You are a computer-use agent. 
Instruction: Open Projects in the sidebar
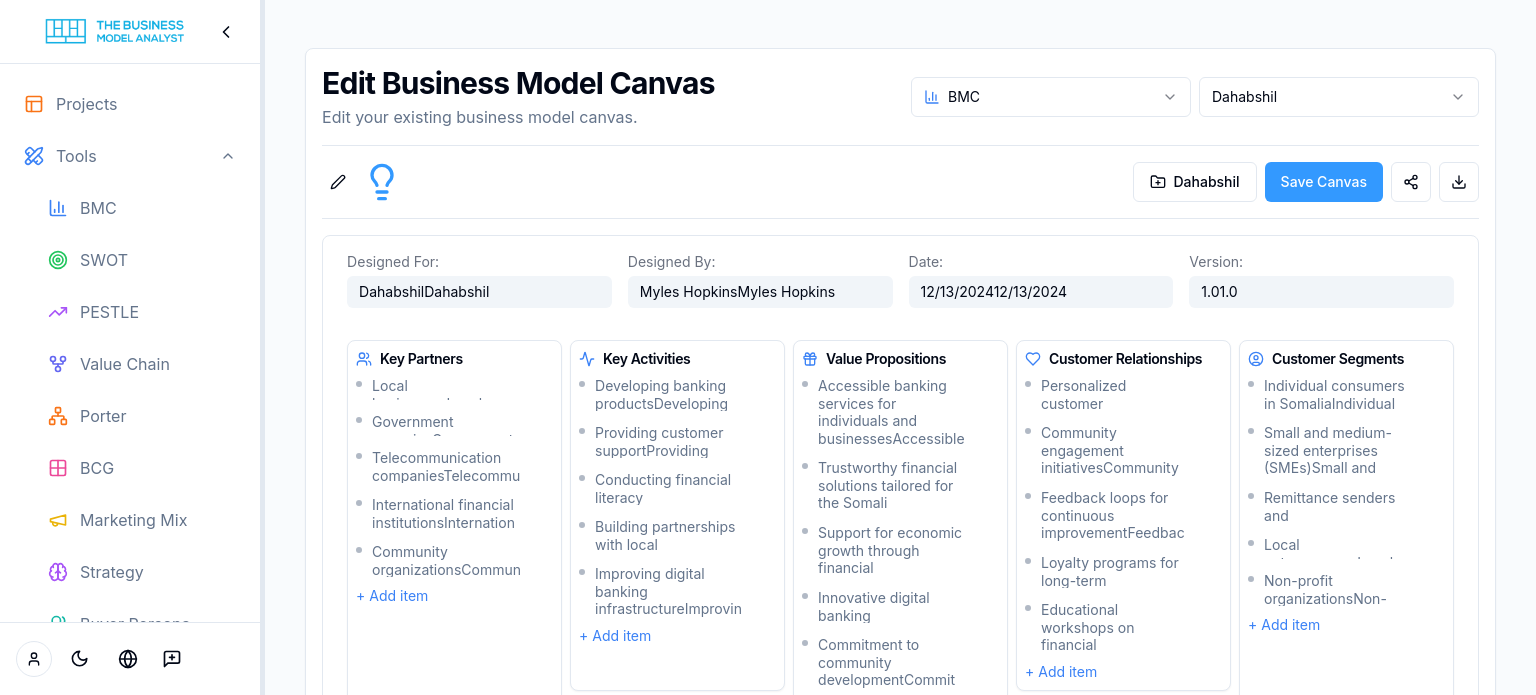tap(86, 104)
